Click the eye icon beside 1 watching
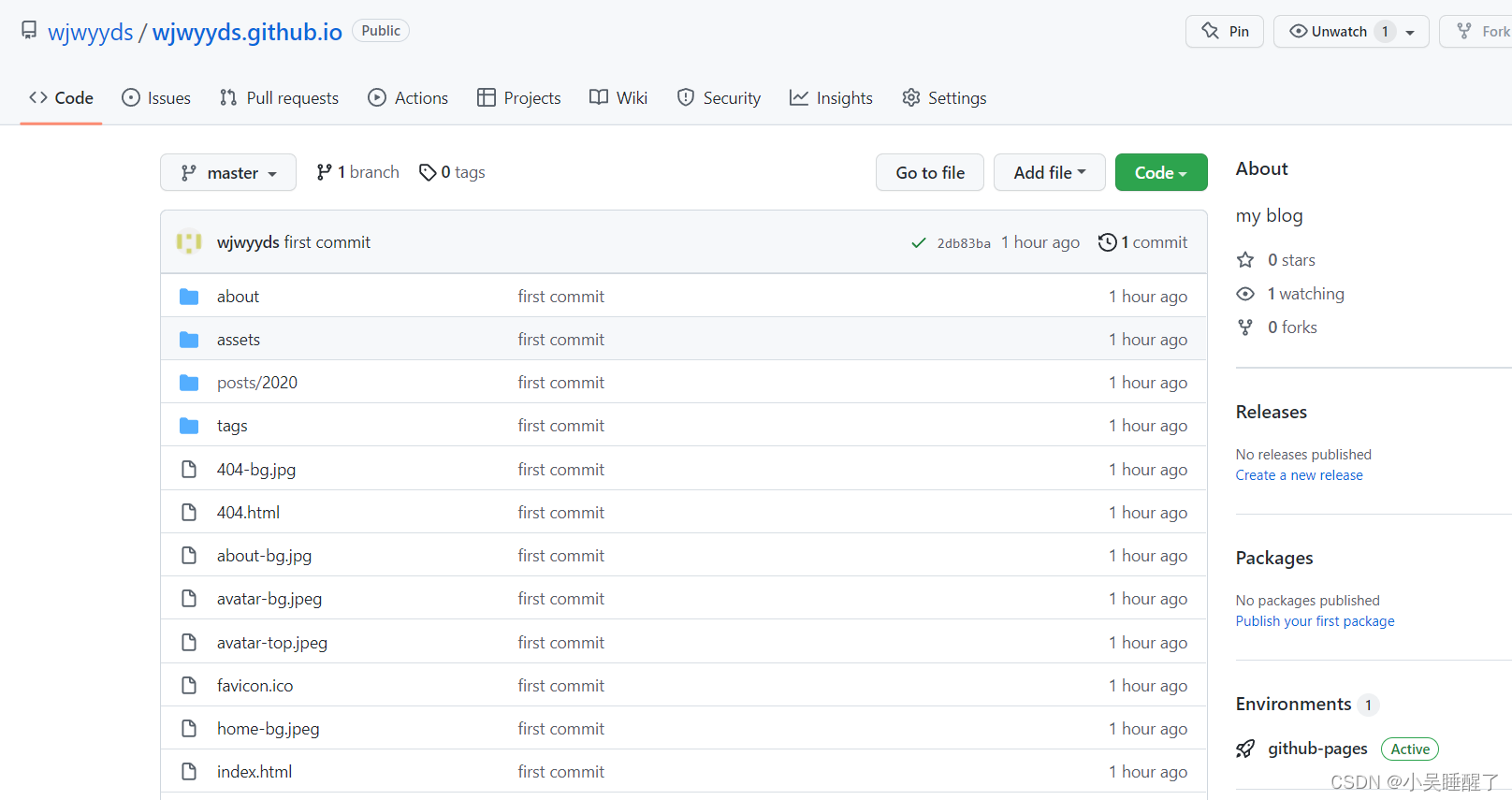The height and width of the screenshot is (800, 1512). coord(1245,294)
